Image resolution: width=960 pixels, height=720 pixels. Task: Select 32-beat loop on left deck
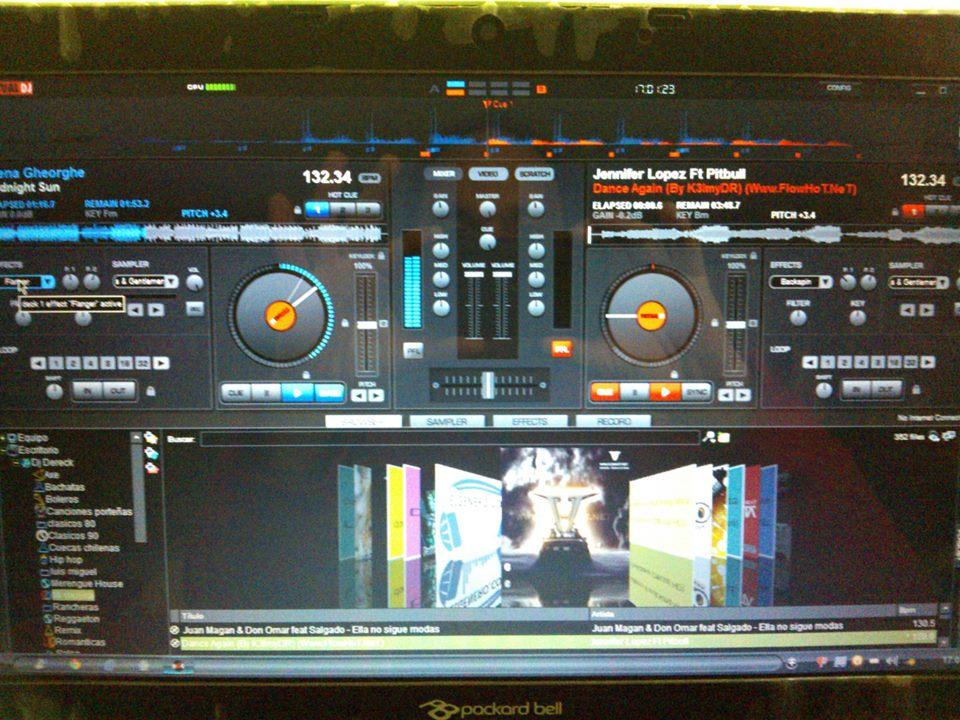143,364
